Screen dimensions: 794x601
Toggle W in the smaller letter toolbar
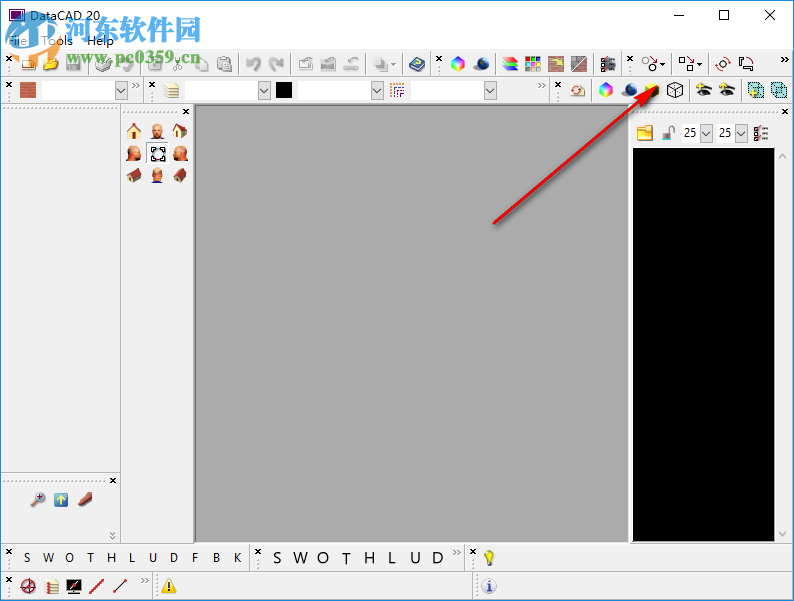[x=48, y=558]
